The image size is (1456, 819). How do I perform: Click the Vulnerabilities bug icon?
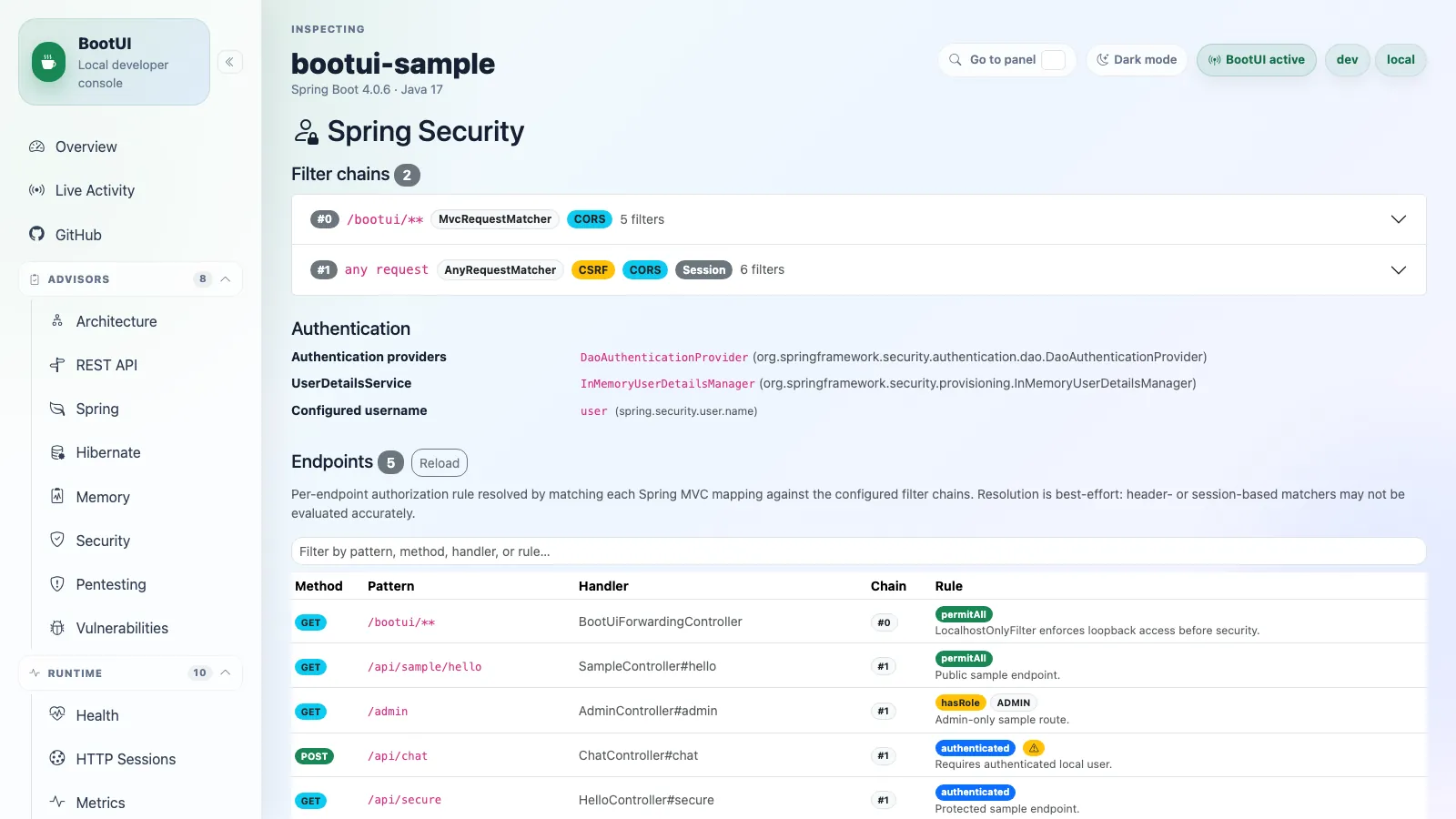click(57, 628)
